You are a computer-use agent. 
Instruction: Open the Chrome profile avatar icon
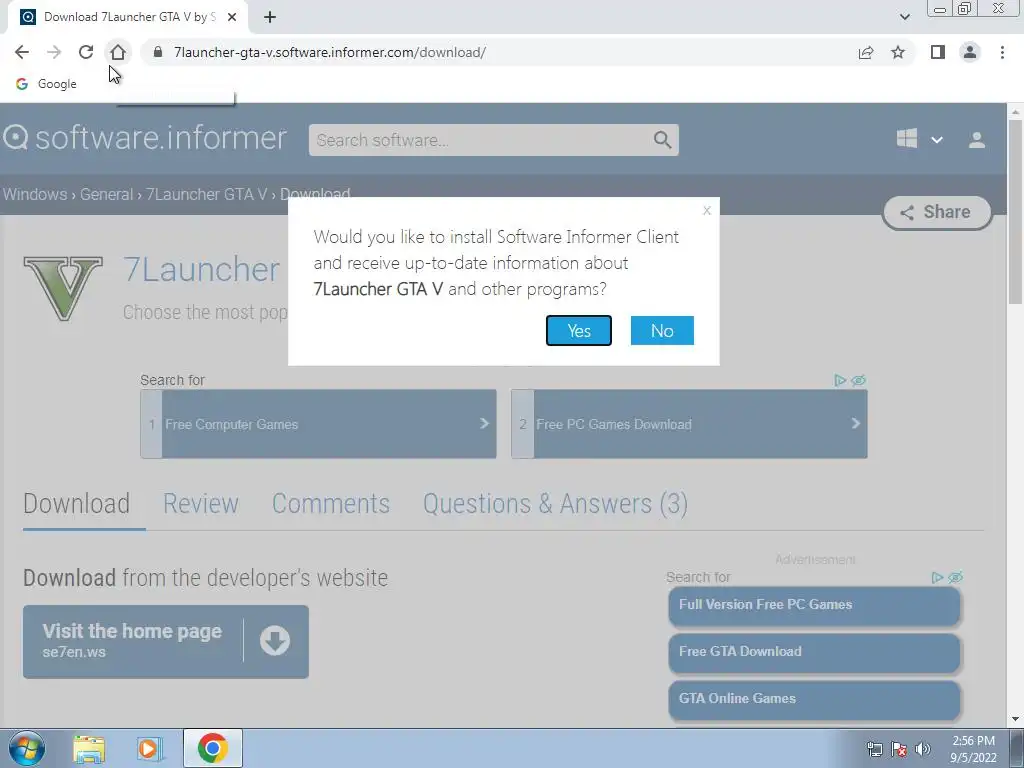coord(970,52)
